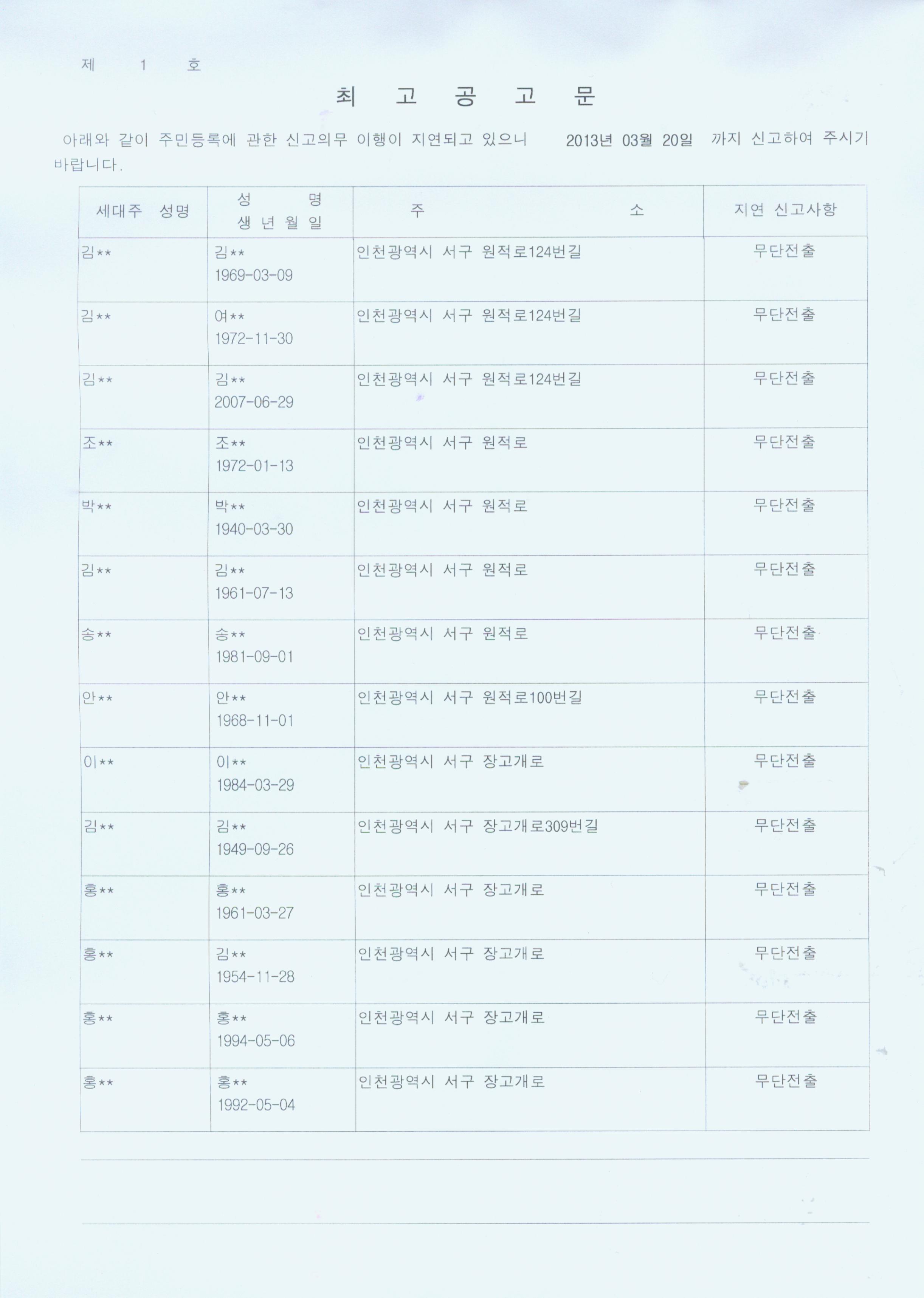924x1298 pixels.
Task: Select the birthdate 1994-05-06
Action: [256, 1041]
